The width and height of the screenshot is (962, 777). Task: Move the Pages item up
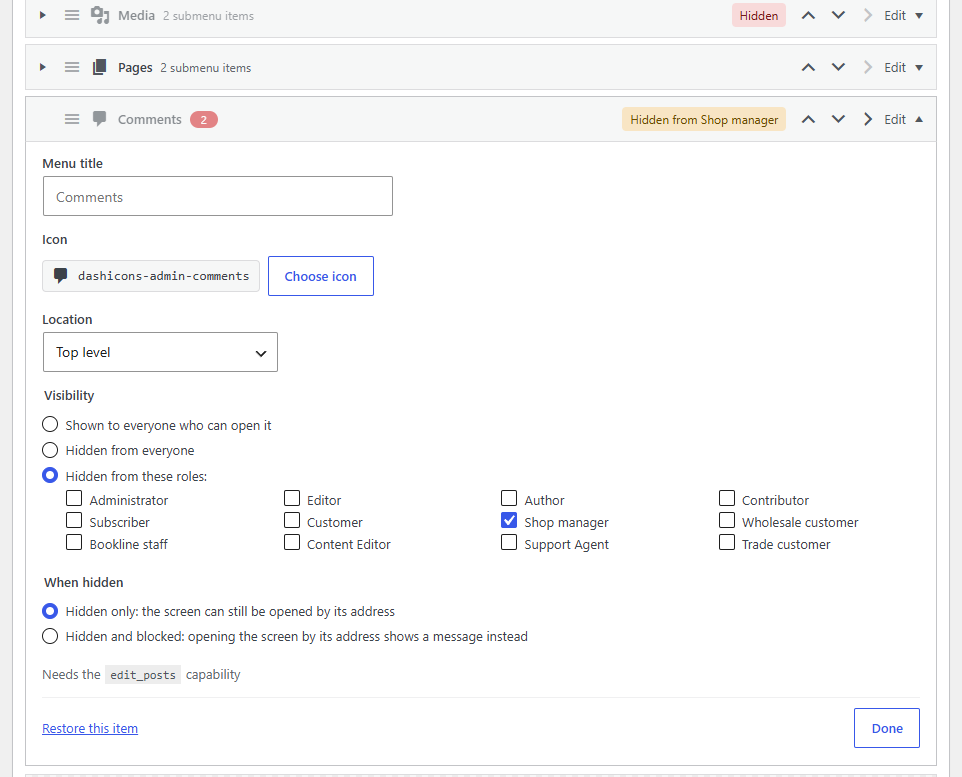click(x=808, y=68)
